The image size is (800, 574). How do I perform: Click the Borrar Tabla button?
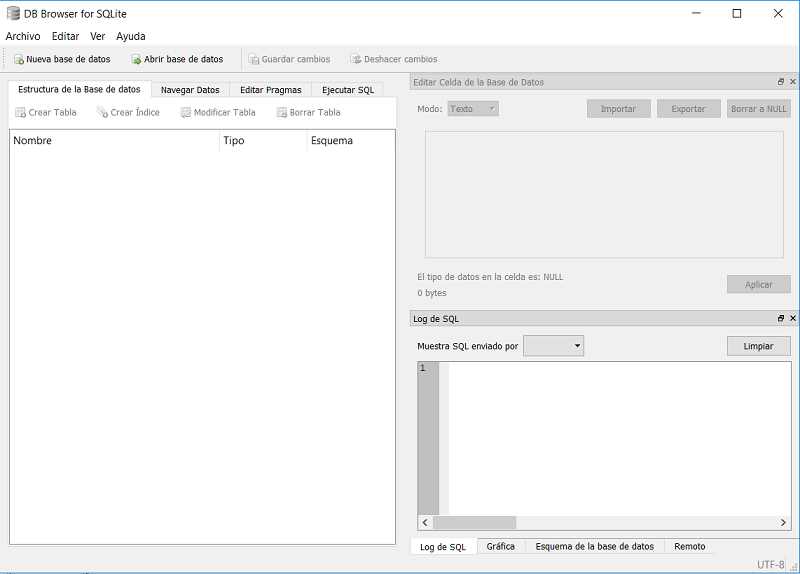tap(309, 112)
